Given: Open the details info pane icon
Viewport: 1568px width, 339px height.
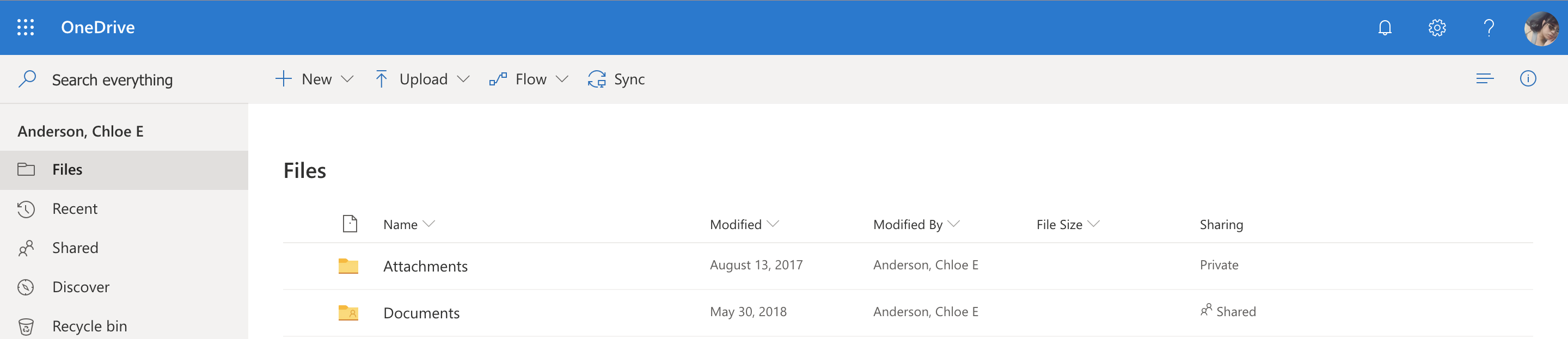Looking at the screenshot, I should 1527,78.
